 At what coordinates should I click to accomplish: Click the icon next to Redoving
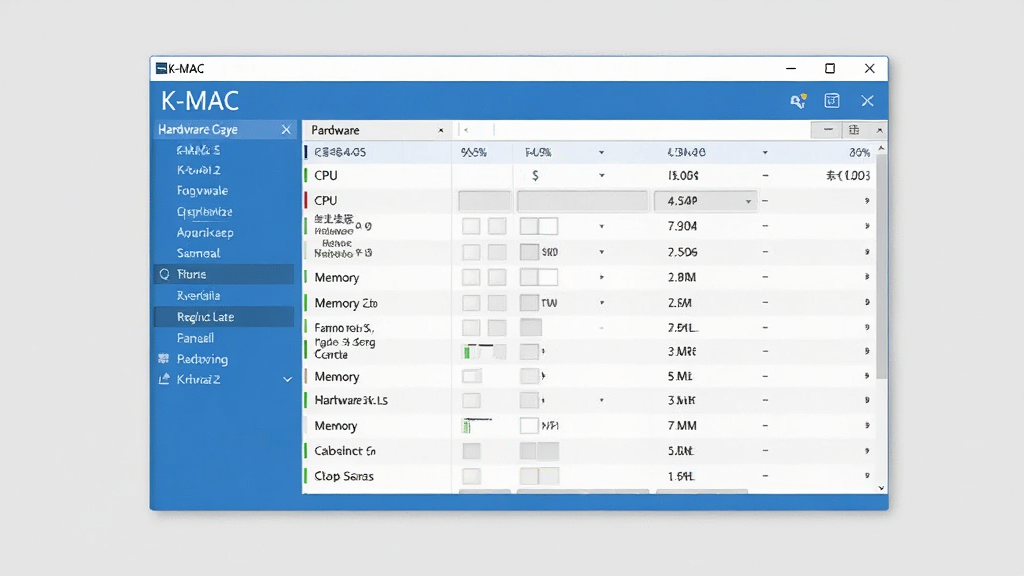click(x=164, y=359)
